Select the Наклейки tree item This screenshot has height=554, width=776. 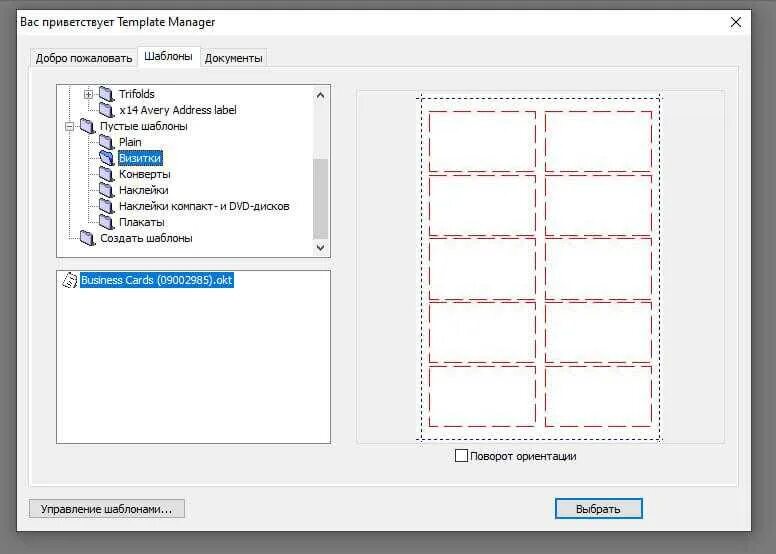click(144, 190)
